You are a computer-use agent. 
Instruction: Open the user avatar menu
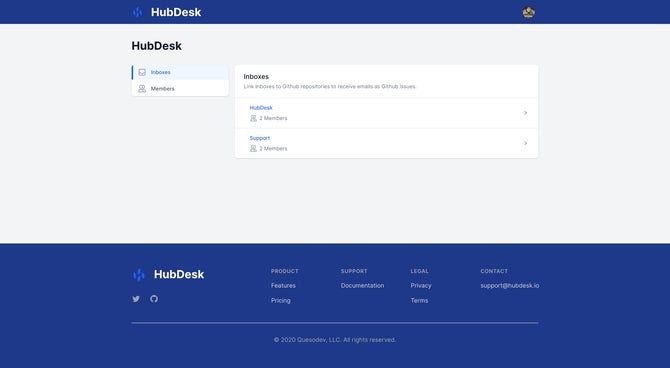tap(529, 12)
